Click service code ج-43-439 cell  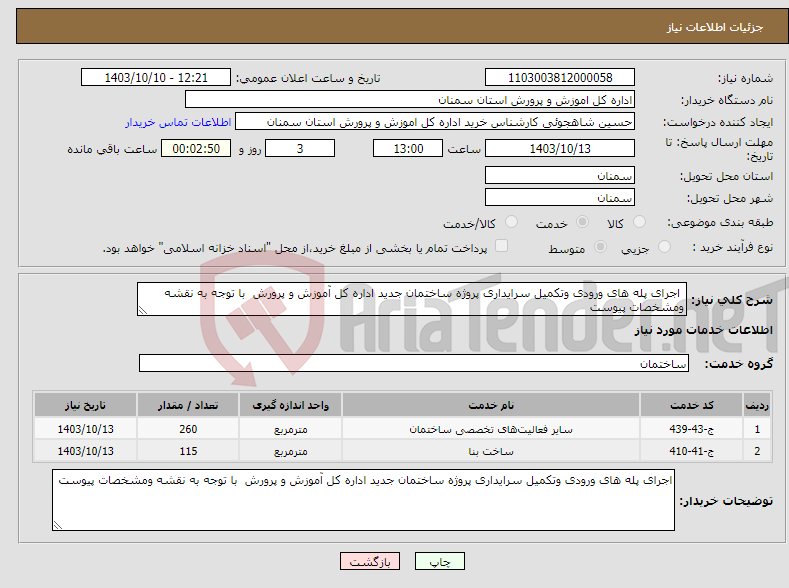[x=691, y=429]
